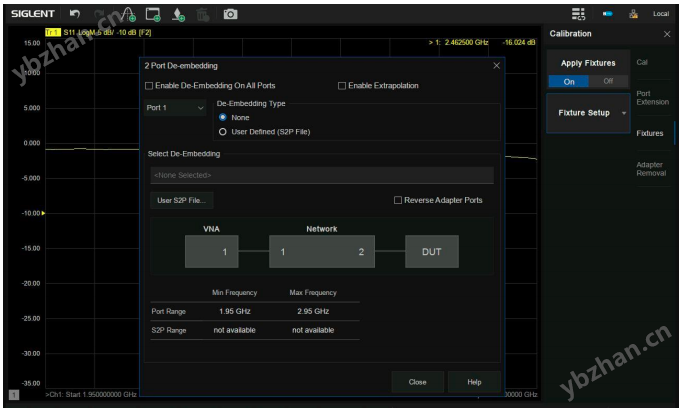
Task: Click the Ch1 Start 1.950000000 GHz text
Action: point(91,394)
